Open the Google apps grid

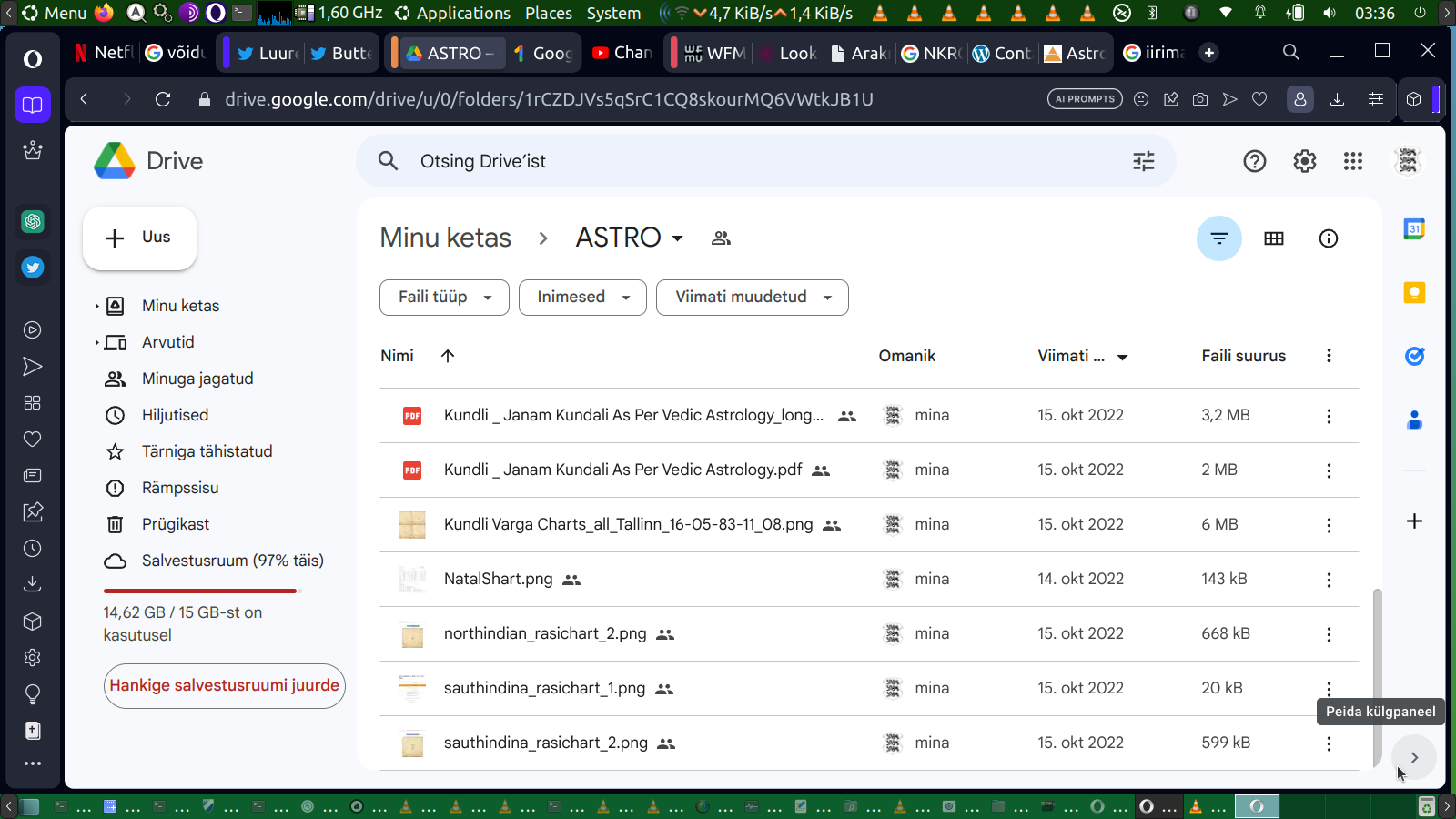1353,161
